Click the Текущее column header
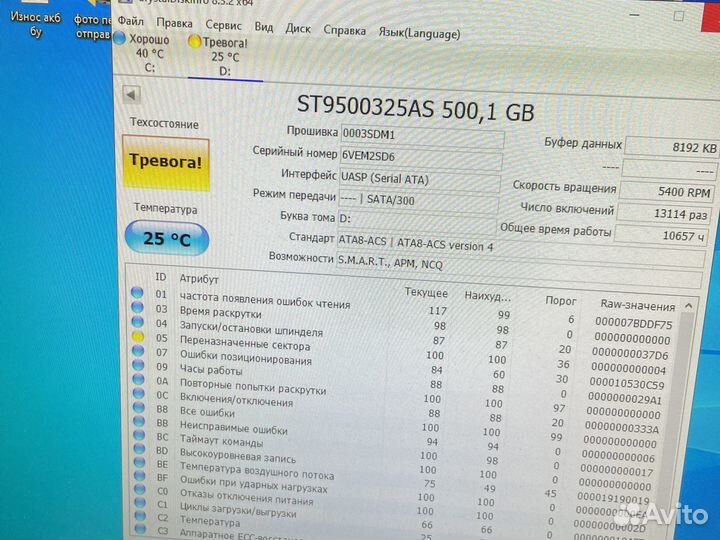 coord(426,292)
